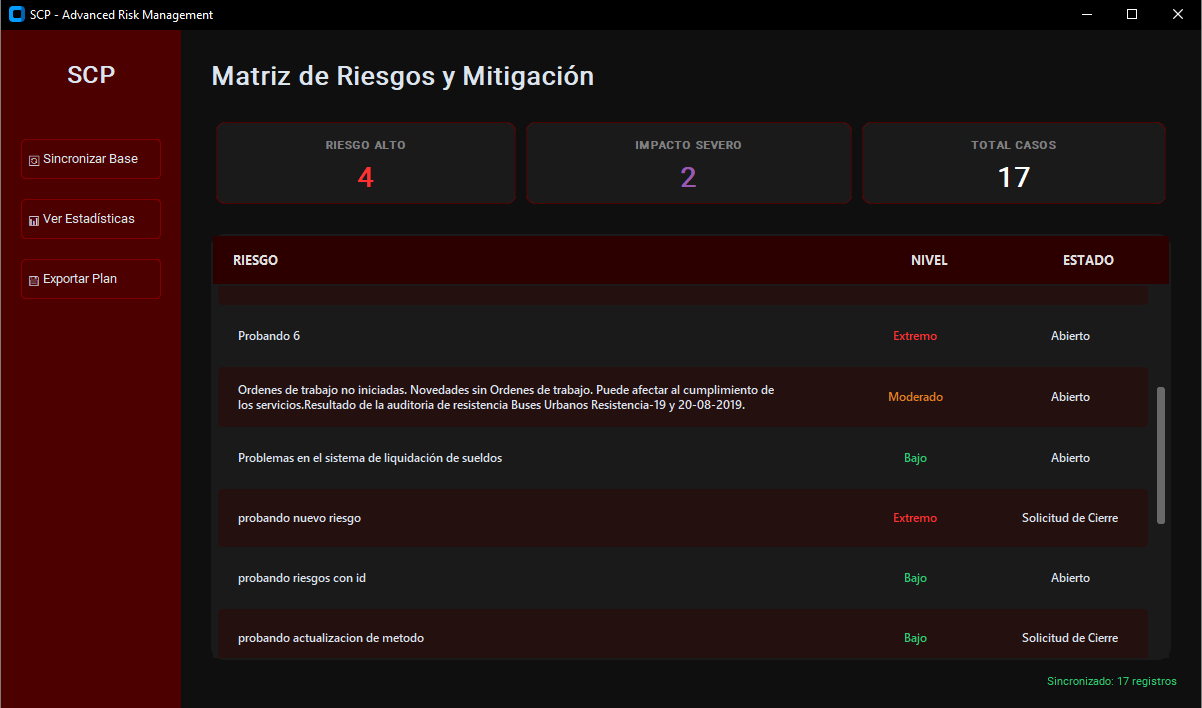
Task: Select the Total Casos summary card
Action: 1013,164
